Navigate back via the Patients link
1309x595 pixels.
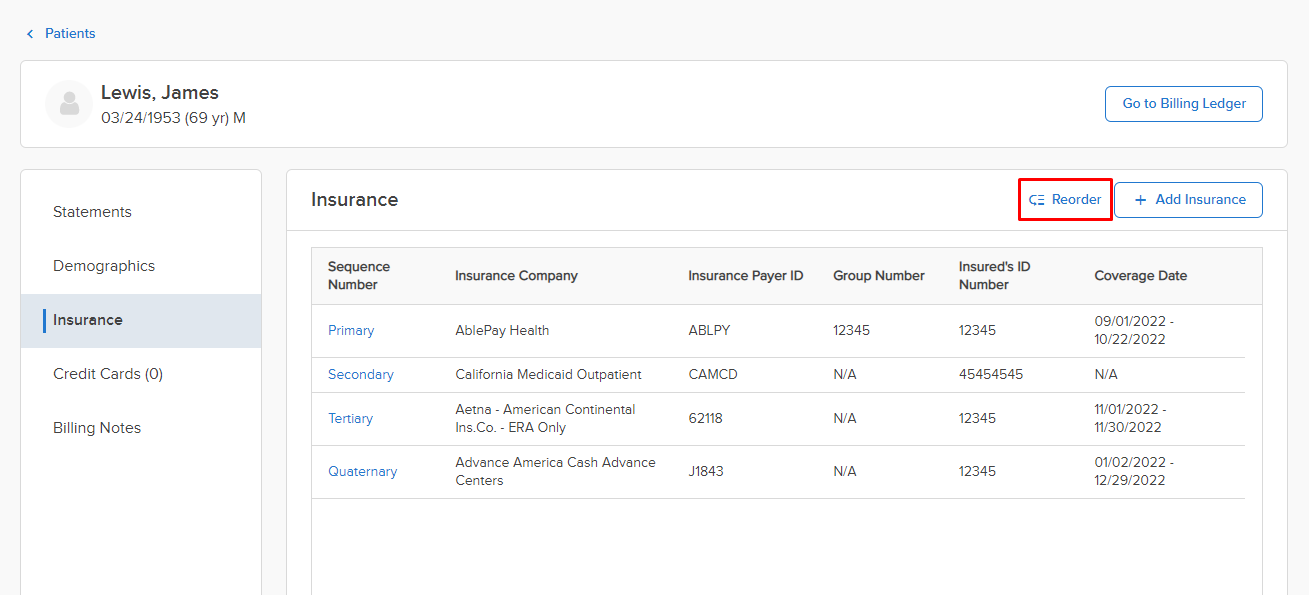[x=70, y=34]
